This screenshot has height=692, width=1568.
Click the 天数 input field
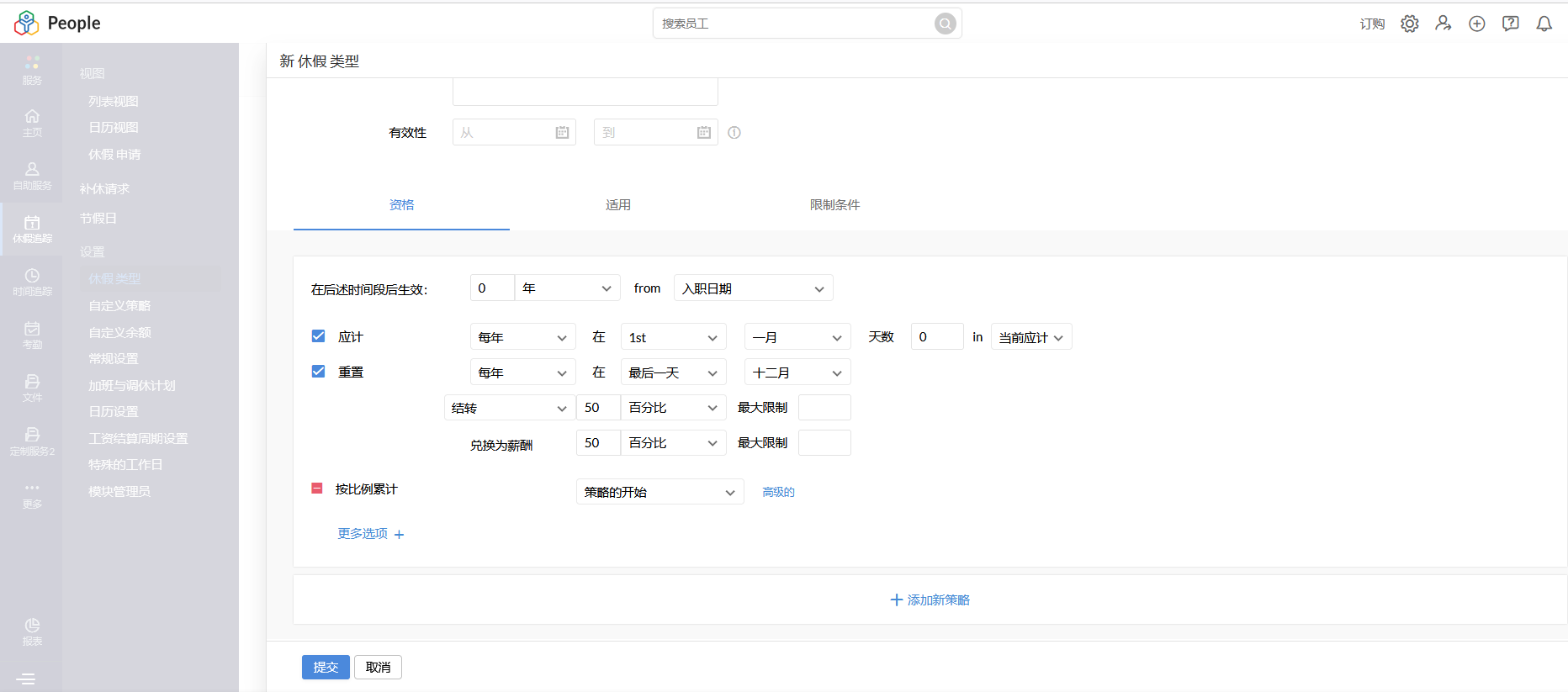pyautogui.click(x=936, y=337)
